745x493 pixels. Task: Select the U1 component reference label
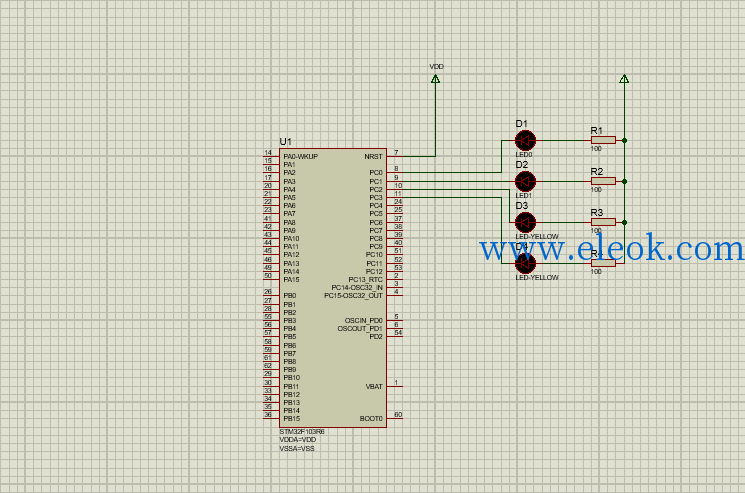286,142
